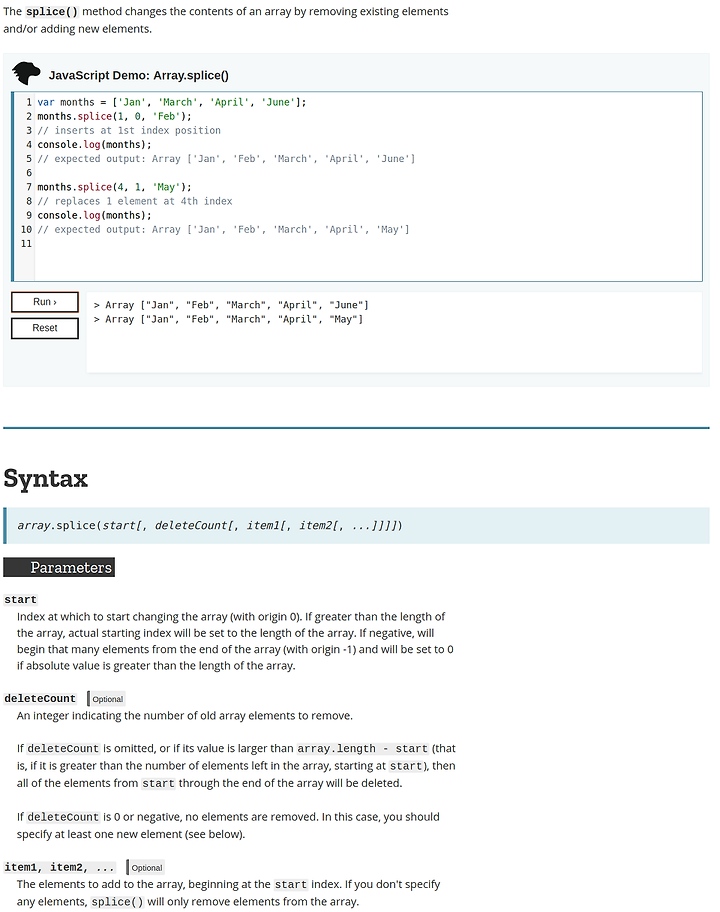Click first console output line ending "June"
720x912 pixels.
click(231, 305)
